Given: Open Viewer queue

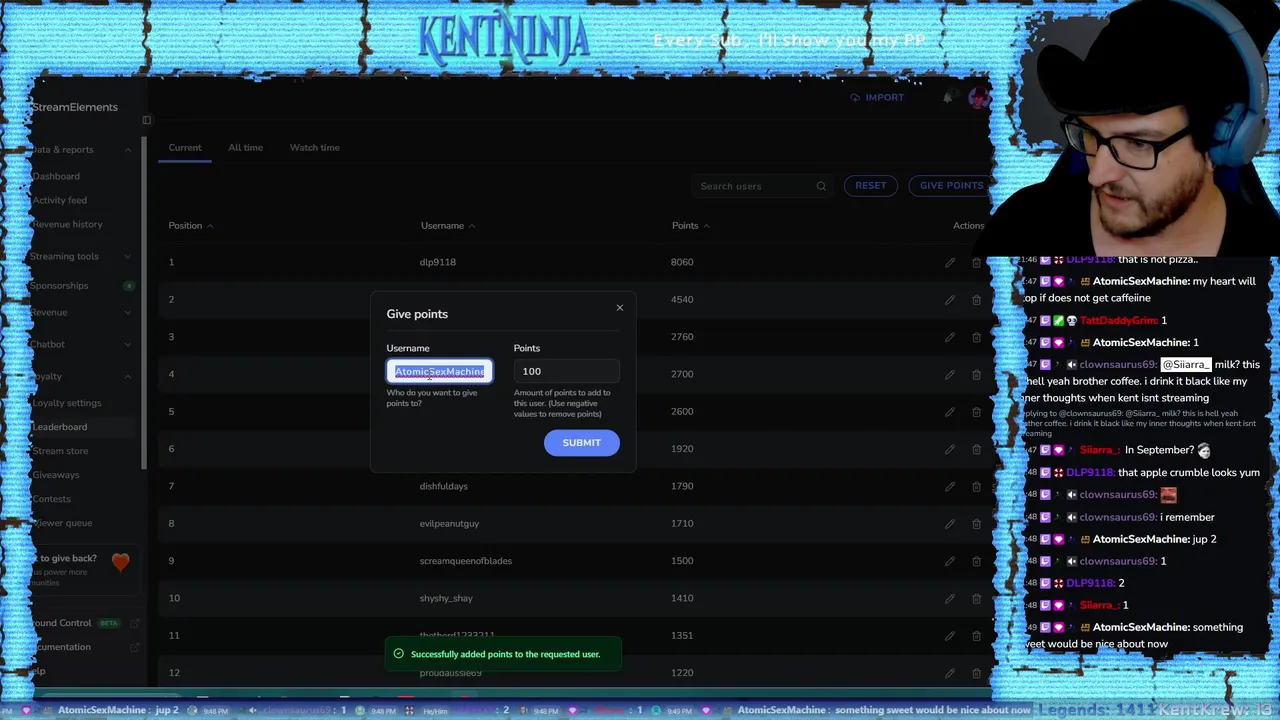Looking at the screenshot, I should (62, 524).
